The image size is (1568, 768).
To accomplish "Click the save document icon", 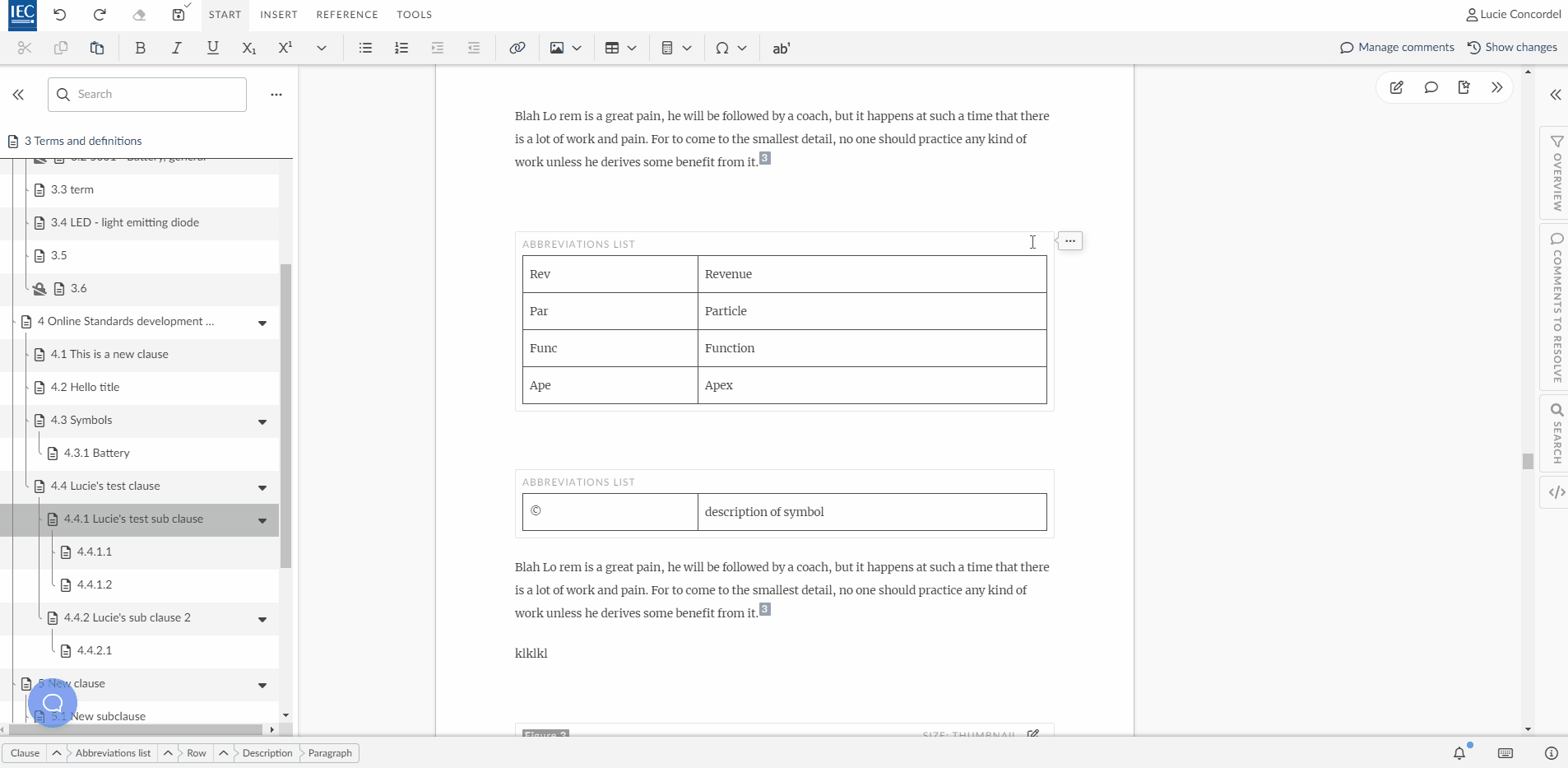I will tap(179, 15).
